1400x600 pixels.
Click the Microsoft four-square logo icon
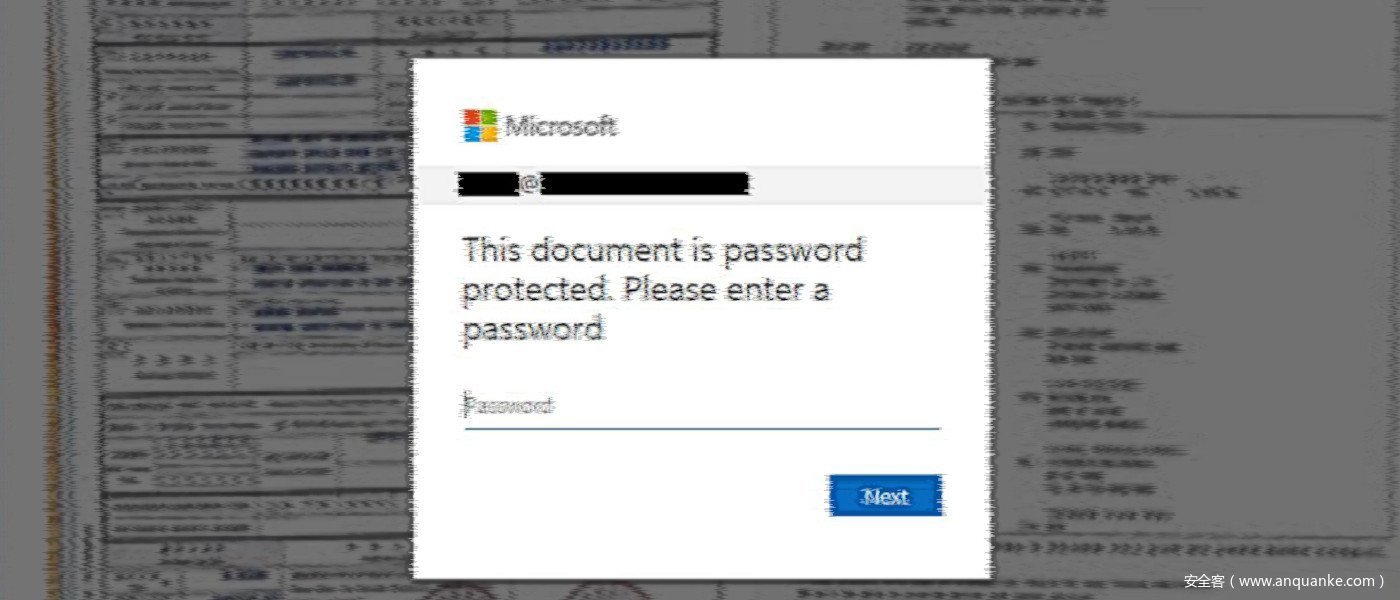pos(480,126)
